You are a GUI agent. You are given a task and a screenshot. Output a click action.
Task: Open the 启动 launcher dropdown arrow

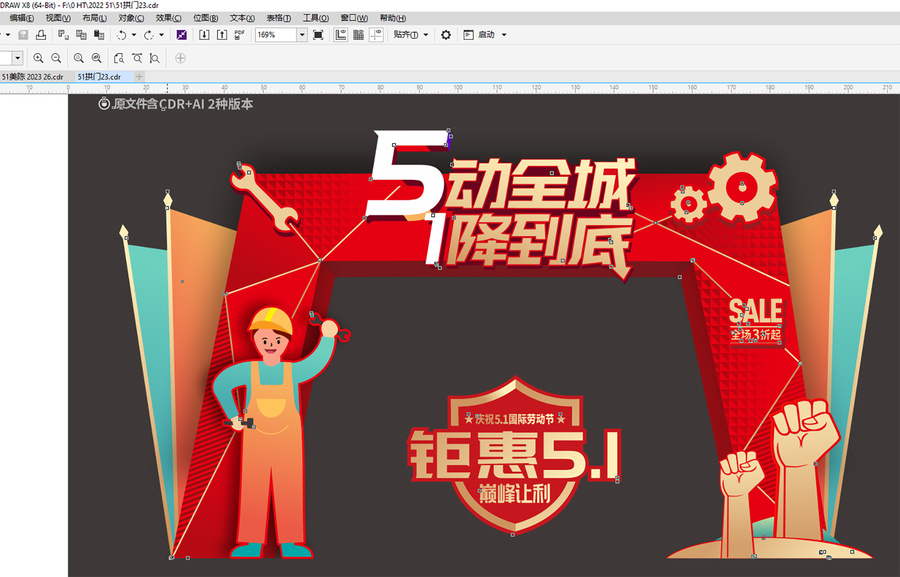pyautogui.click(x=505, y=35)
